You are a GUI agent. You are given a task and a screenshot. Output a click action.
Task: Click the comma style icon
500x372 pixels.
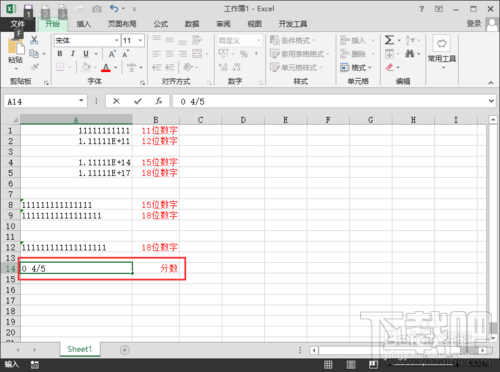point(256,54)
